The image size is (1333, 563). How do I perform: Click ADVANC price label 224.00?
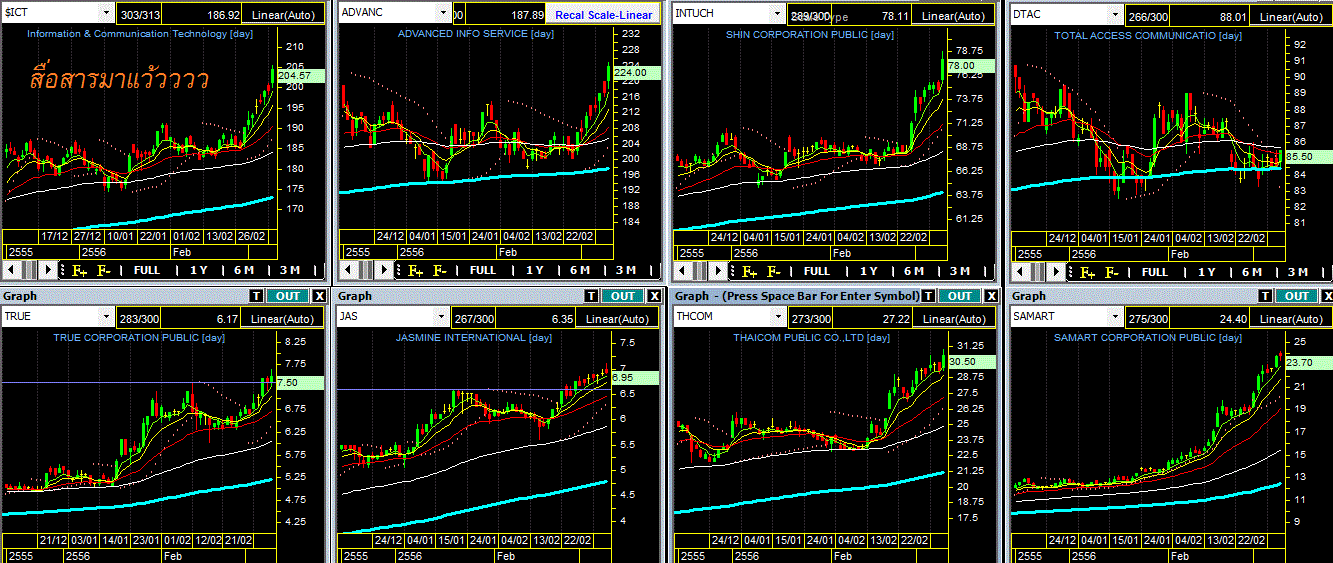637,73
